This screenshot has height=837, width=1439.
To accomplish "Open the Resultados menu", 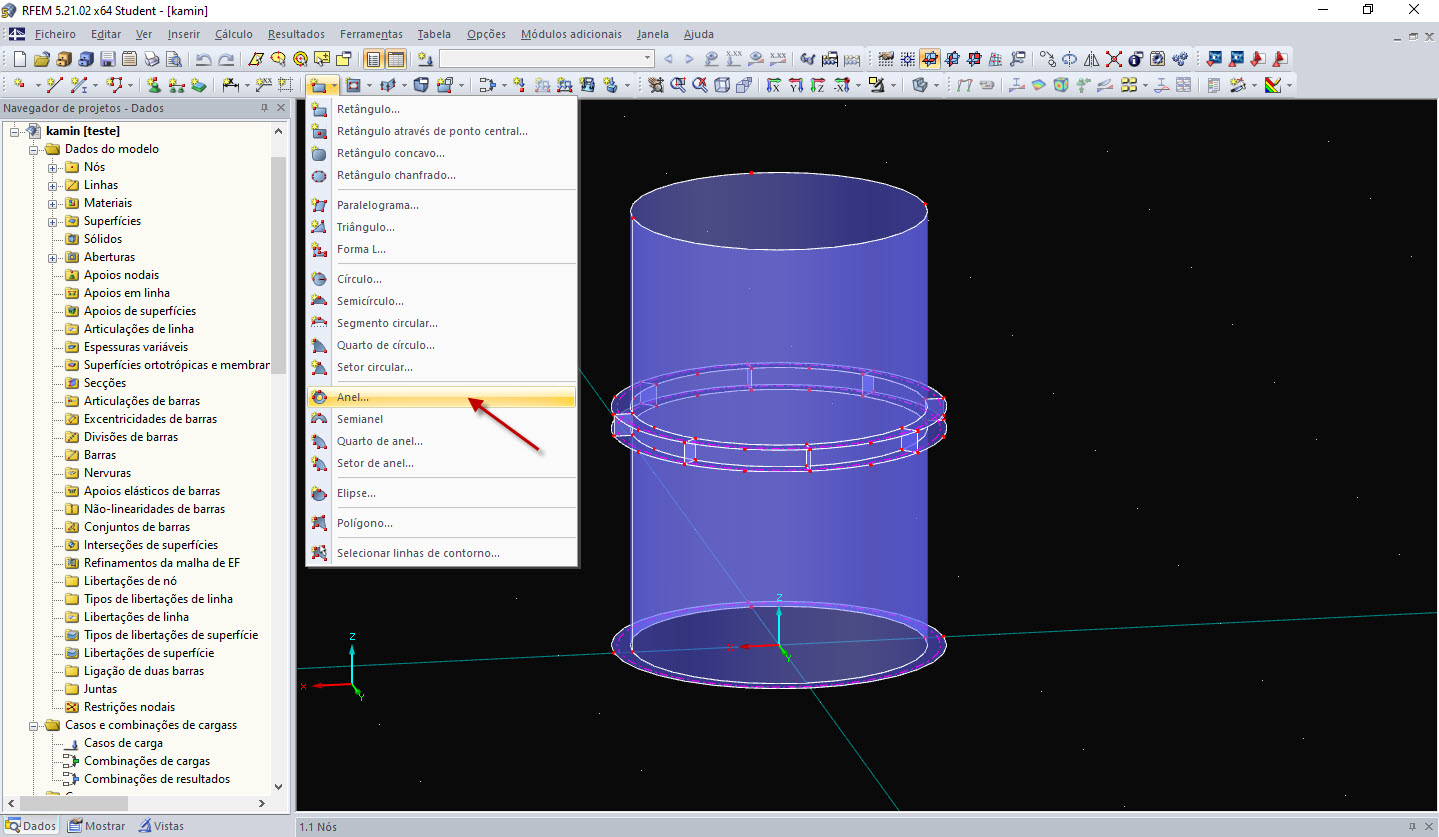I will point(296,34).
